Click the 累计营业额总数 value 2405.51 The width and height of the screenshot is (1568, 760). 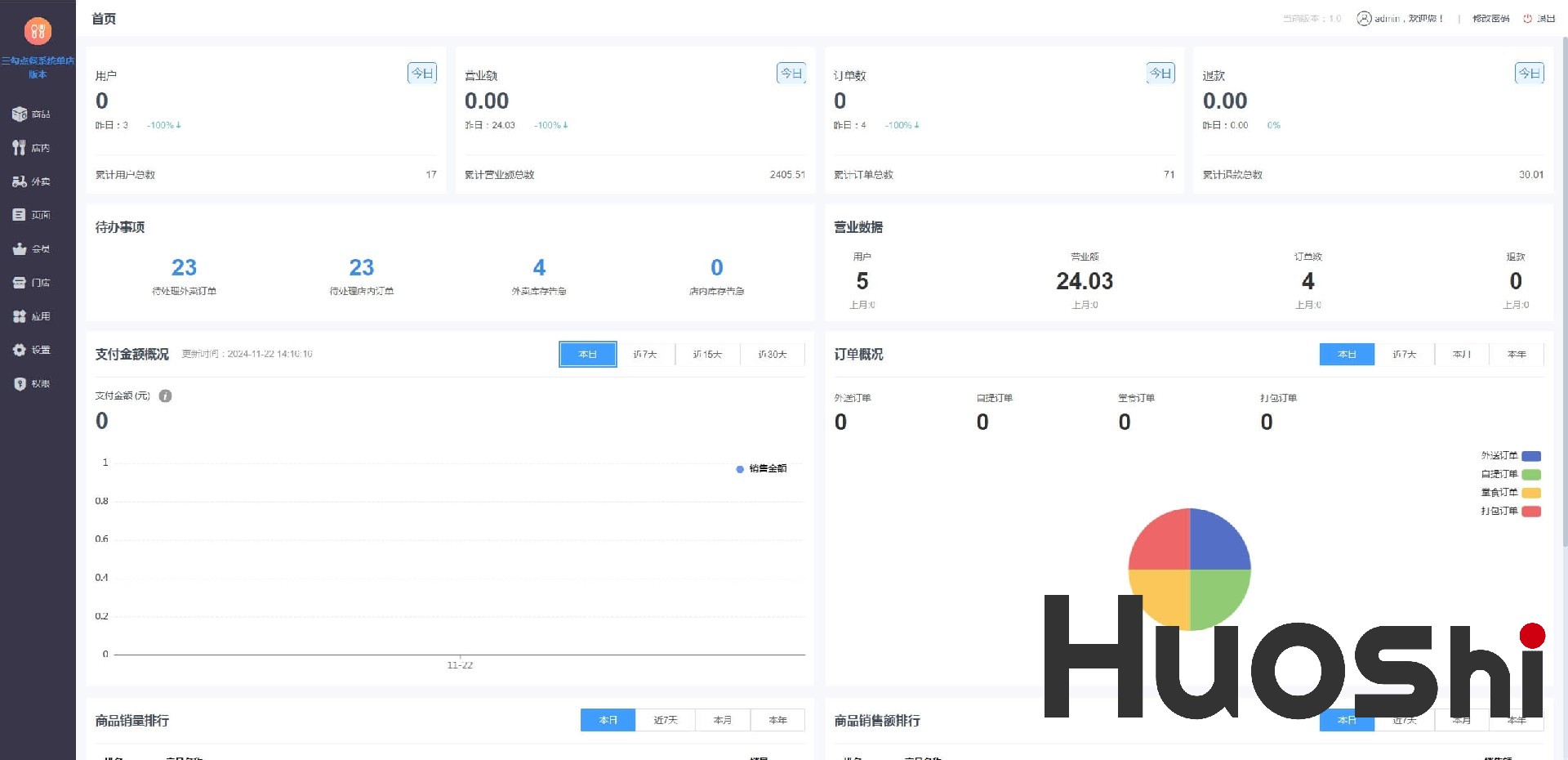(x=787, y=175)
